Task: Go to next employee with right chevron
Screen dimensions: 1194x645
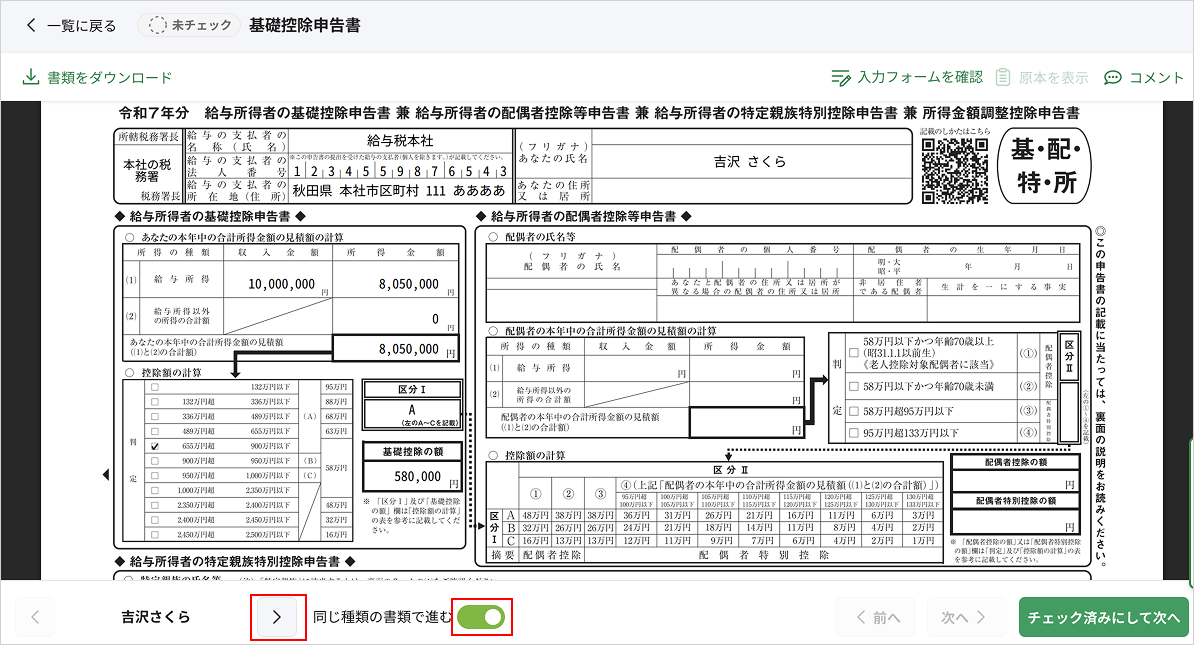Action: [x=277, y=618]
